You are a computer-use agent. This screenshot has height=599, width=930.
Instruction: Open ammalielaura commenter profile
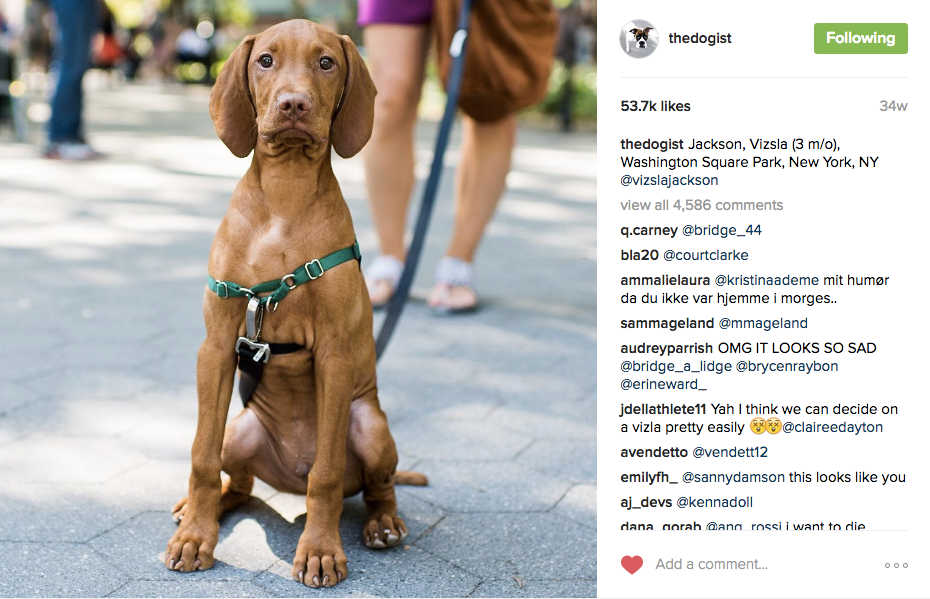(x=665, y=280)
